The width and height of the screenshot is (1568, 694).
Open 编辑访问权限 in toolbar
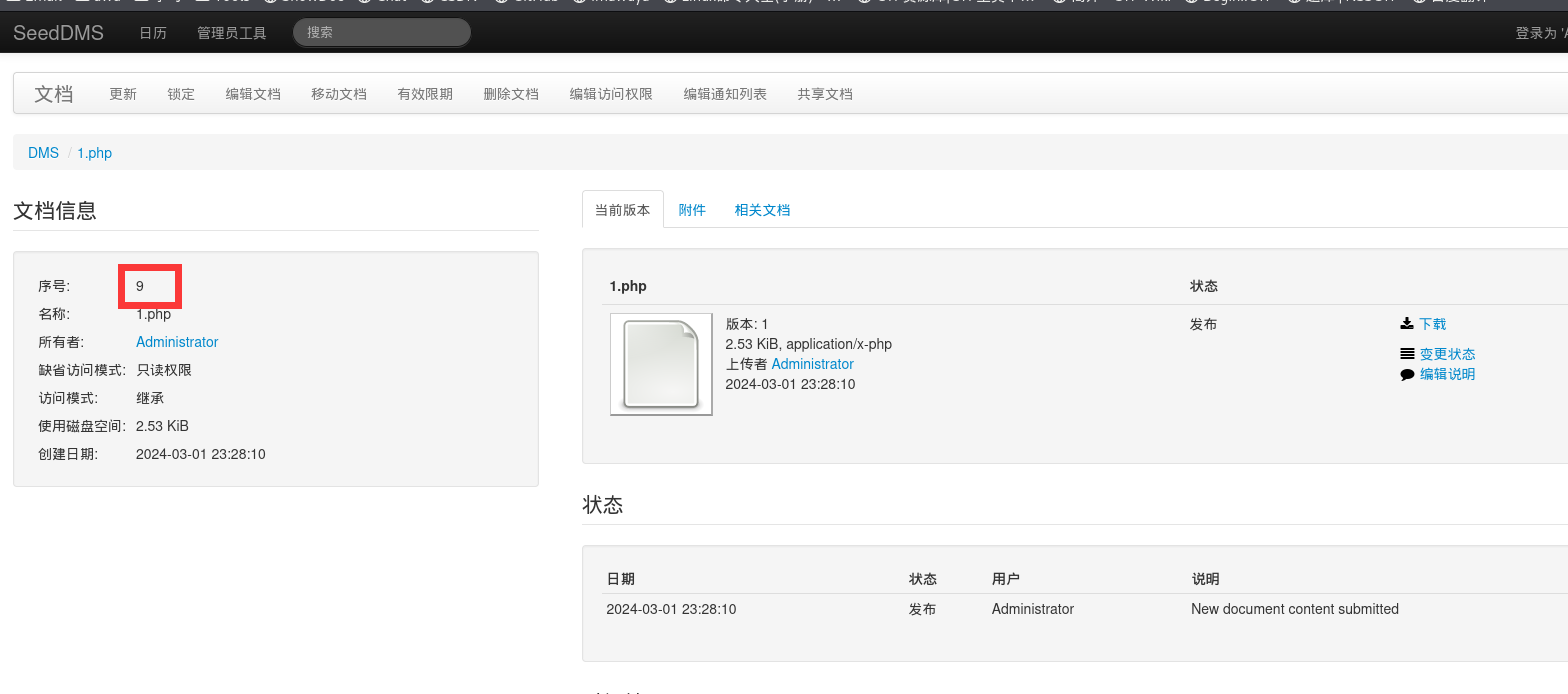pos(611,94)
